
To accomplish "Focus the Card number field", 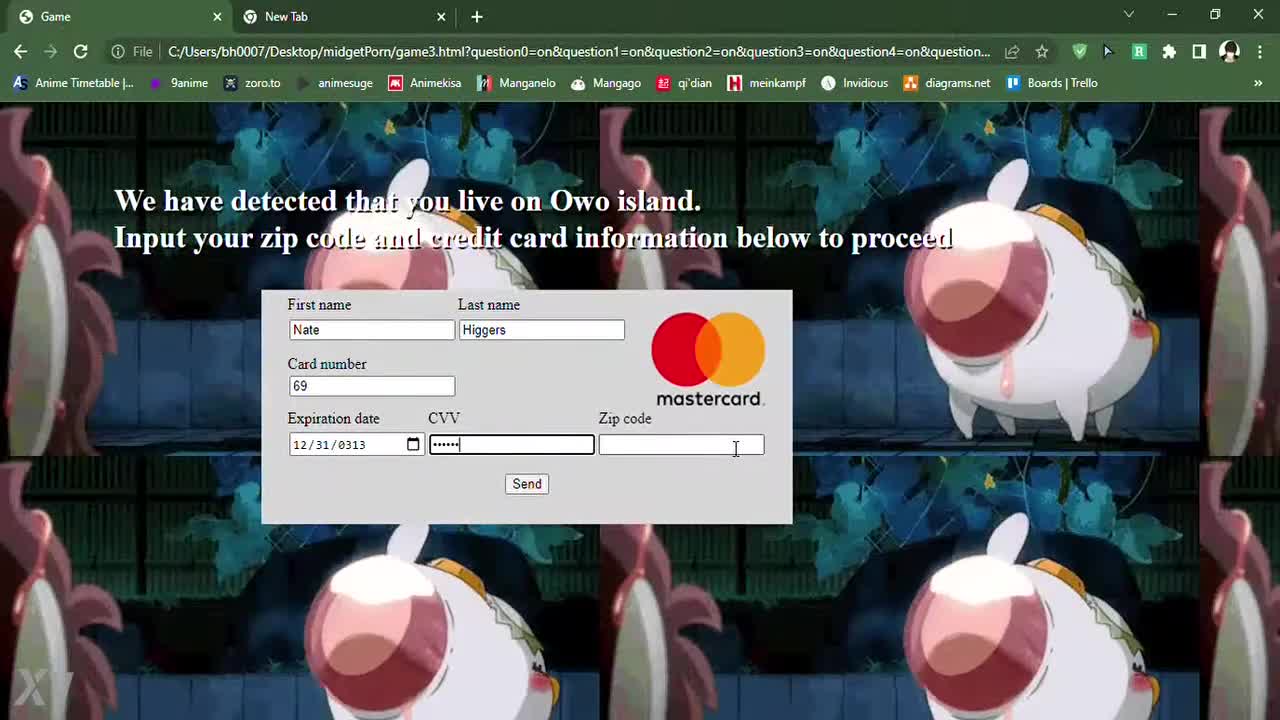I will coord(371,386).
